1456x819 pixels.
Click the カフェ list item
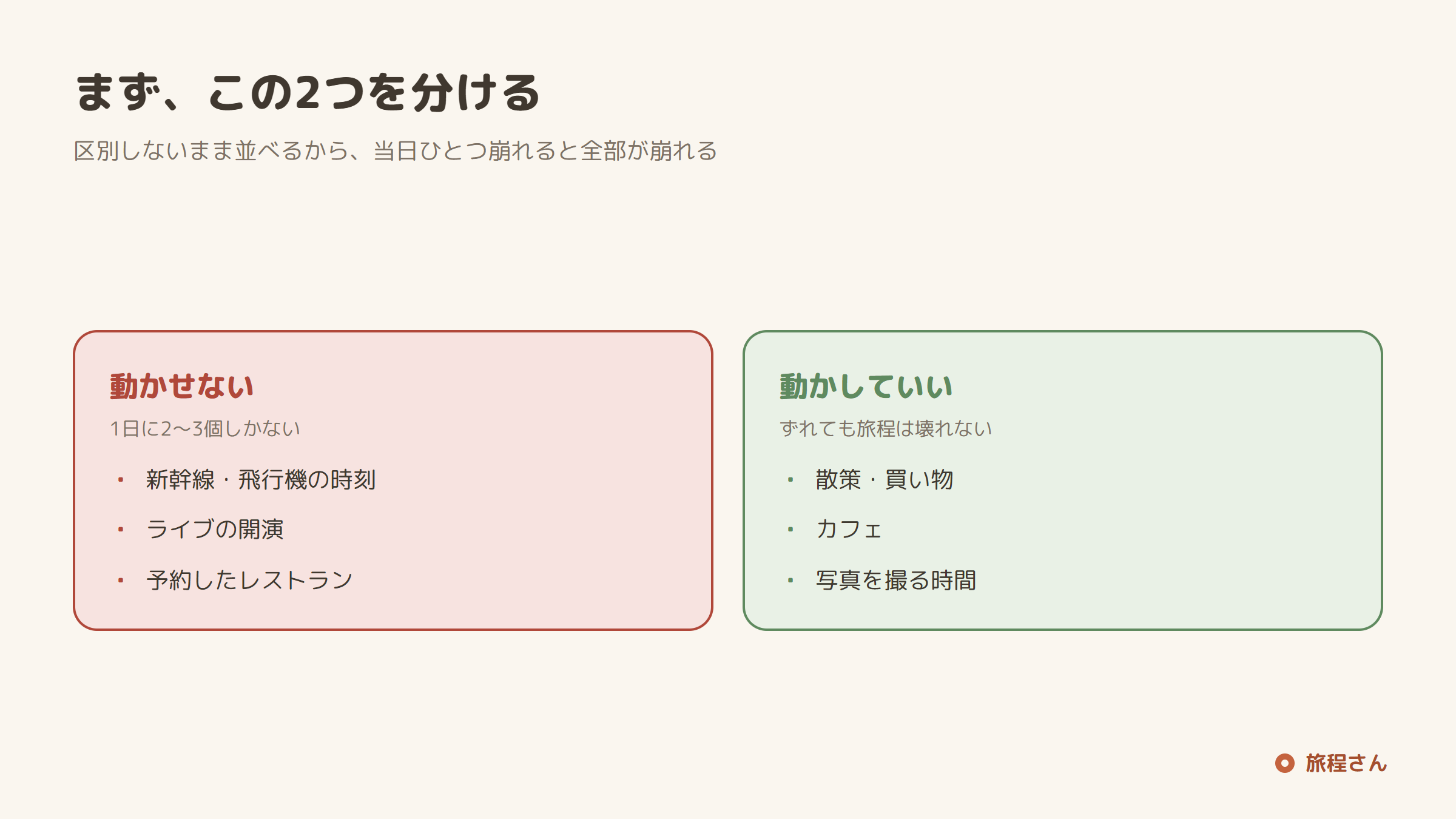pyautogui.click(x=848, y=530)
